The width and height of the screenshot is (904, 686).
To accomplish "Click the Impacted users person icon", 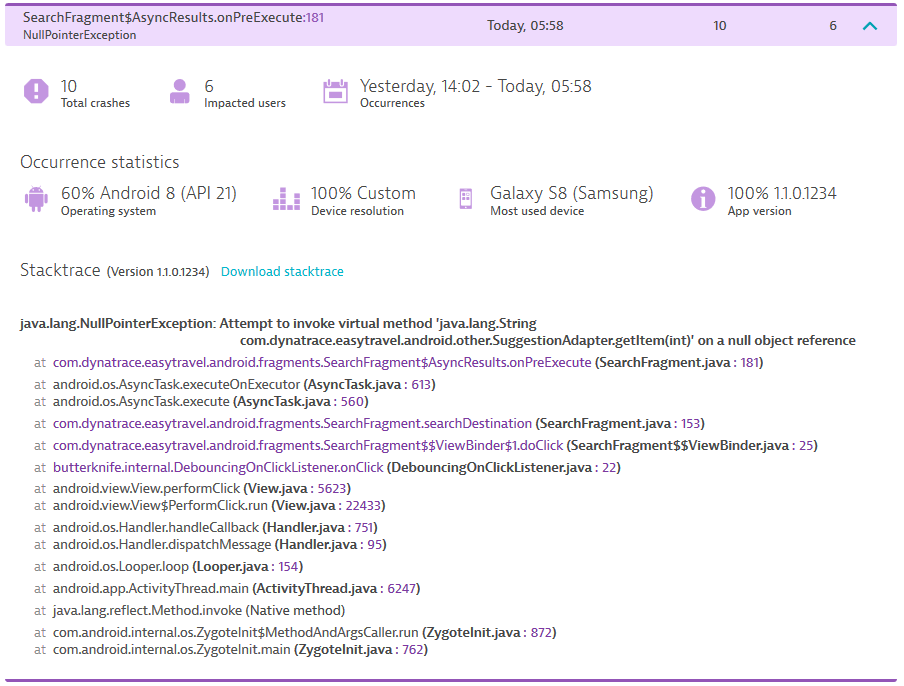I will pyautogui.click(x=180, y=91).
